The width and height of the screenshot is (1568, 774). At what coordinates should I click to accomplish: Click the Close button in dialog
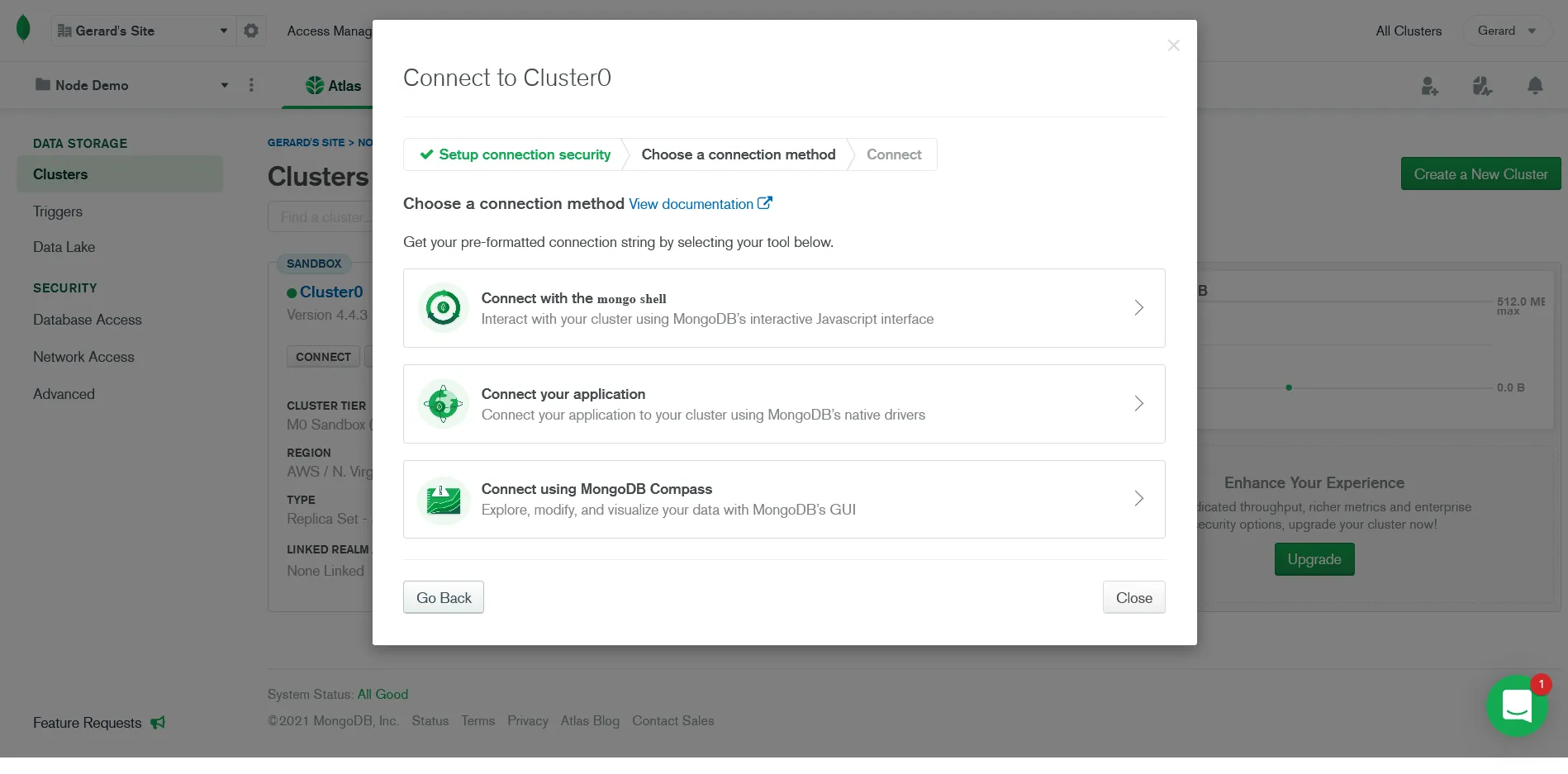click(x=1133, y=597)
